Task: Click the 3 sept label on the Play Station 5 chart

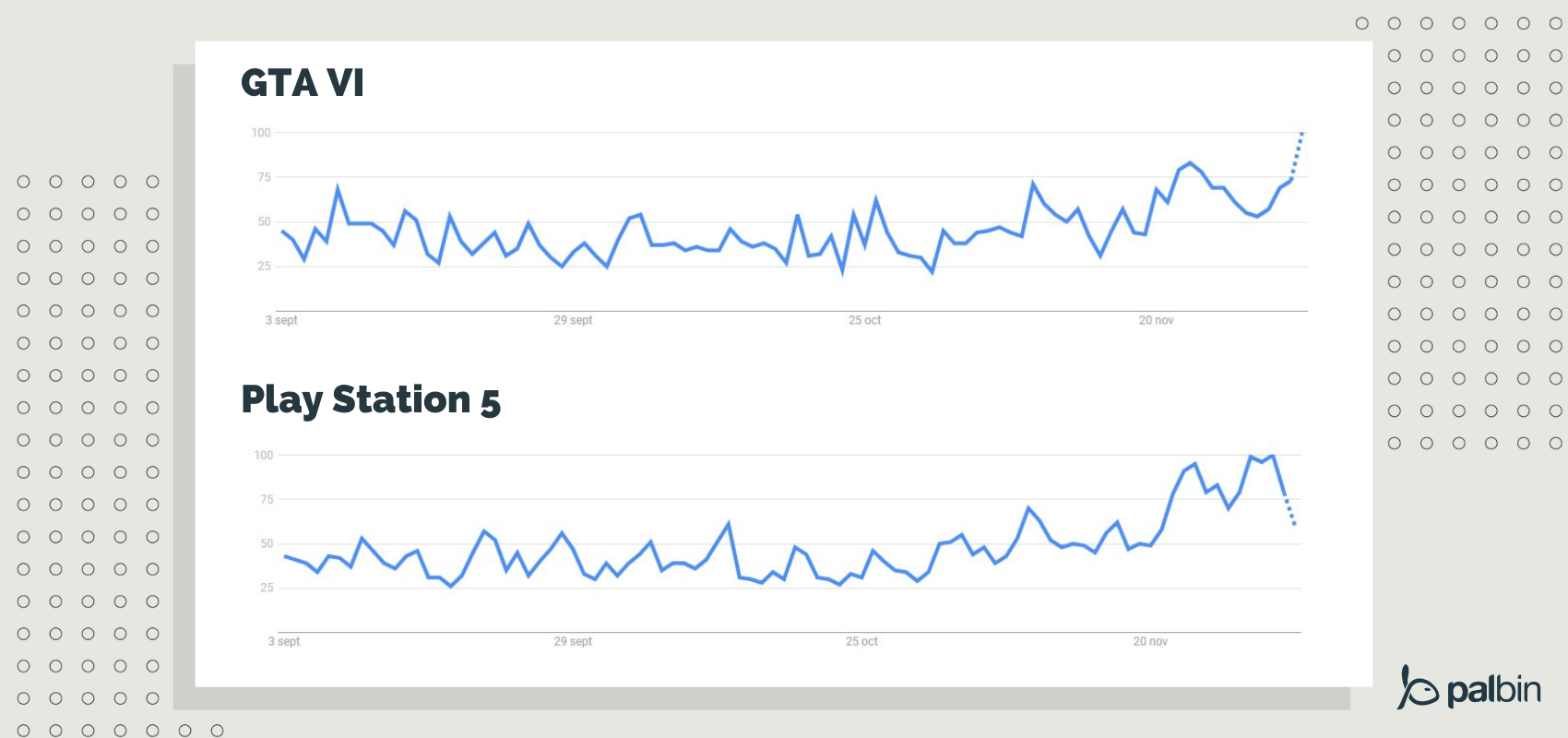Action: 284,641
